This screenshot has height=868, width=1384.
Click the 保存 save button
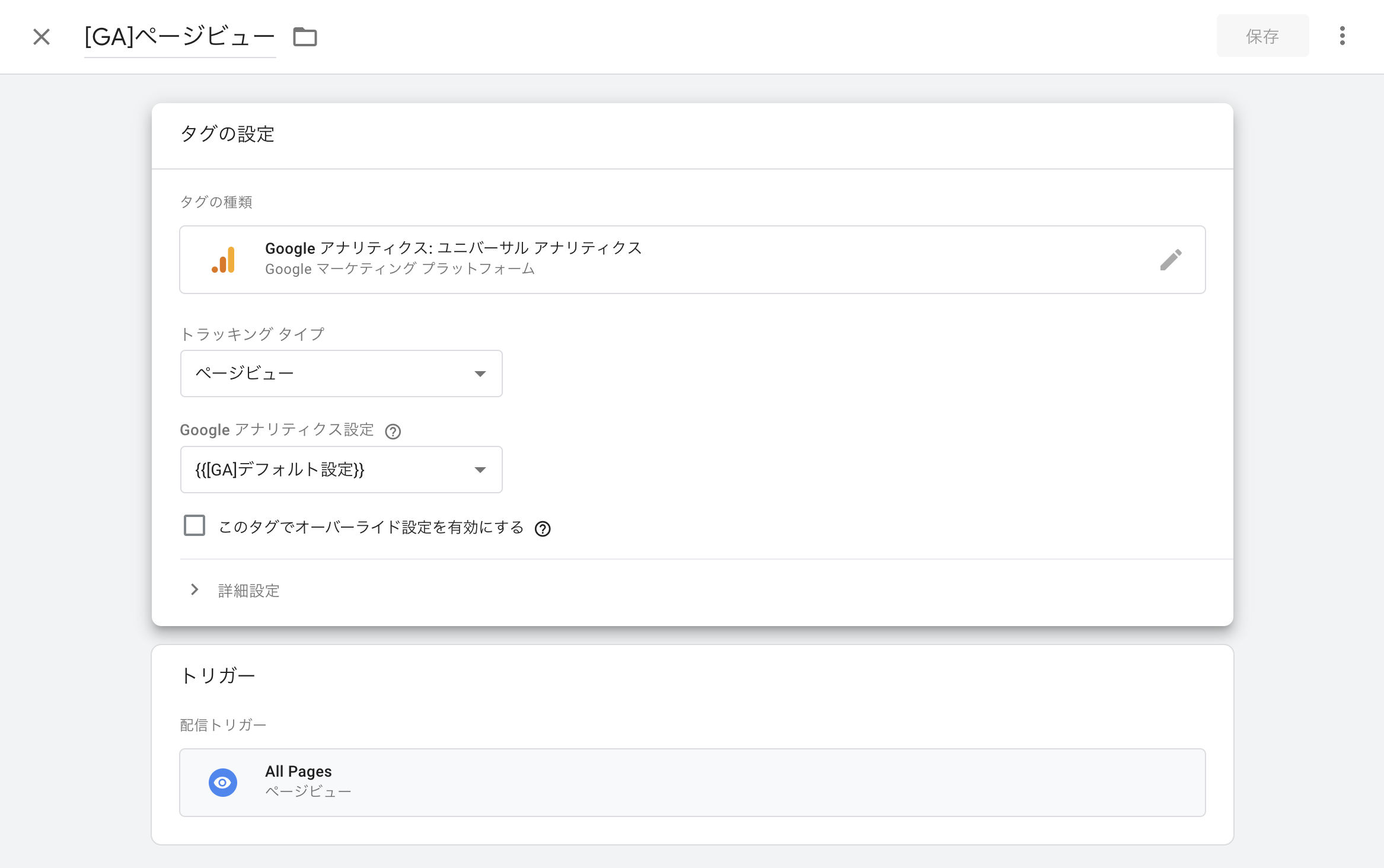1262,36
